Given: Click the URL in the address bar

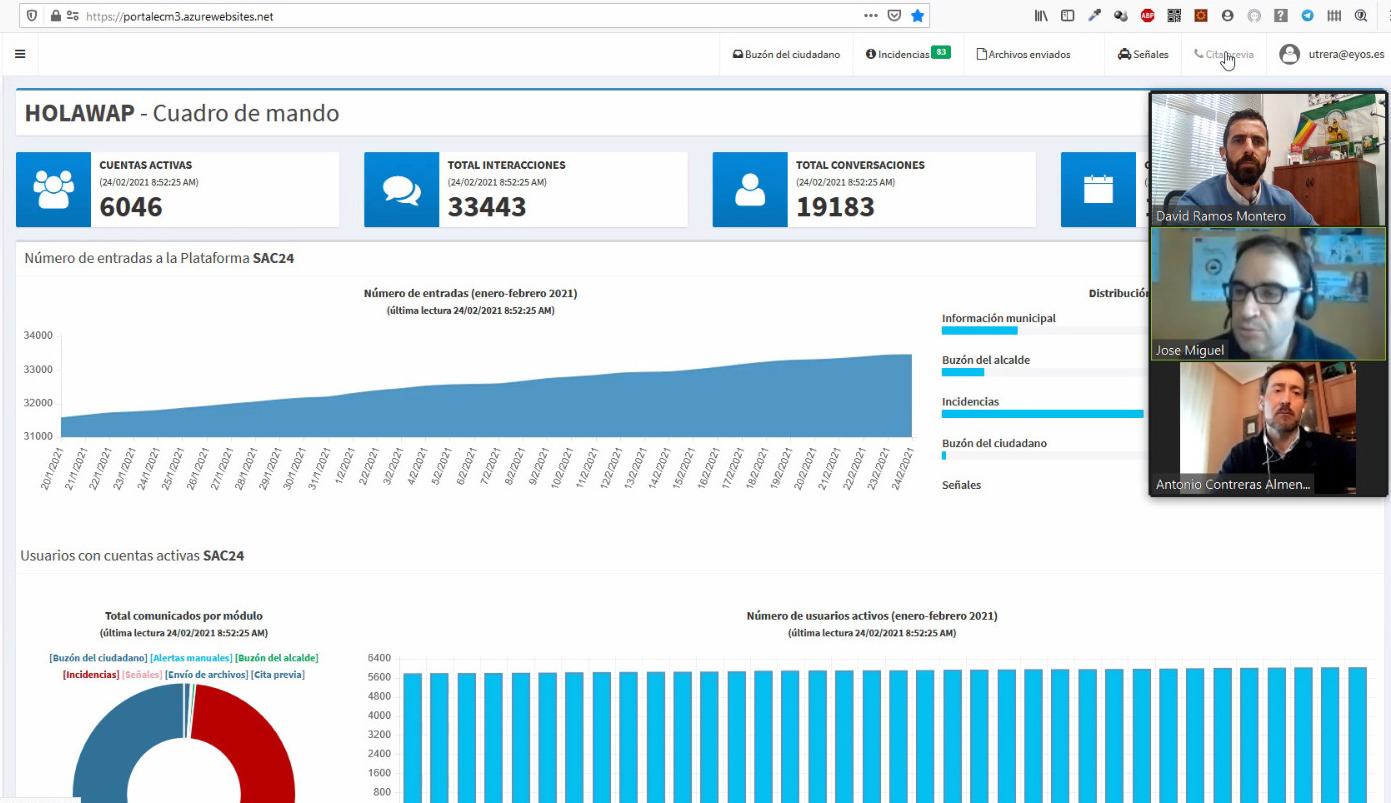Looking at the screenshot, I should (180, 16).
